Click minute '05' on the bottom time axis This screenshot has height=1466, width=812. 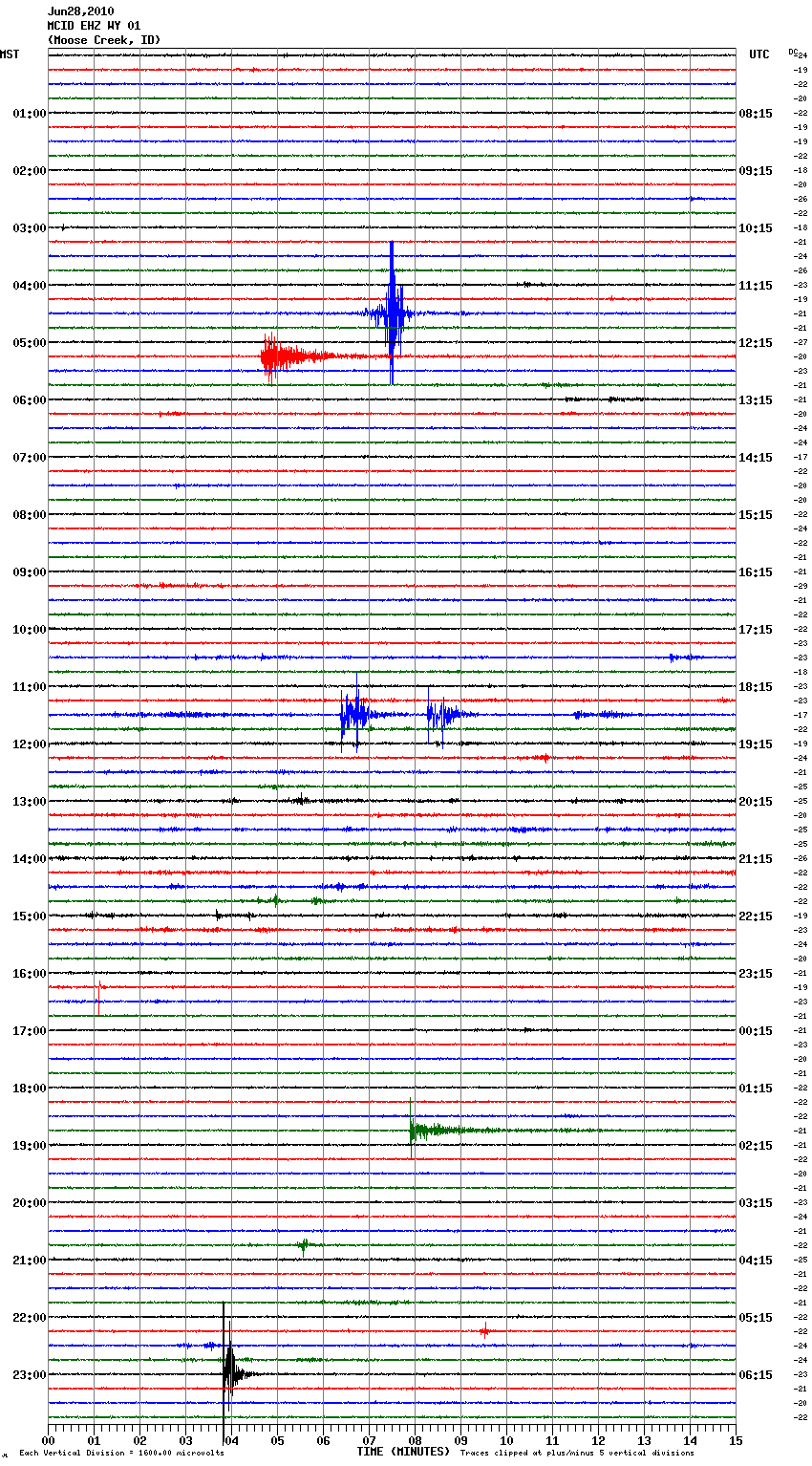click(277, 1440)
